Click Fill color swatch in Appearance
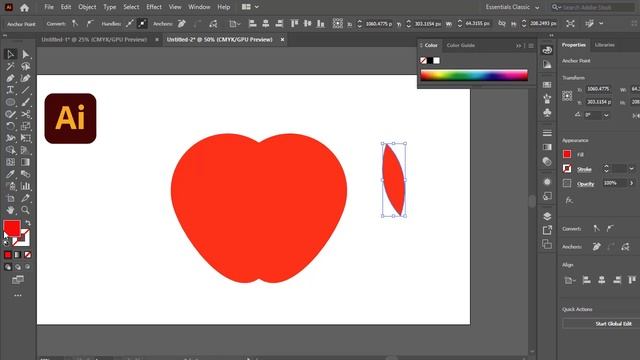640x360 pixels. (x=567, y=154)
